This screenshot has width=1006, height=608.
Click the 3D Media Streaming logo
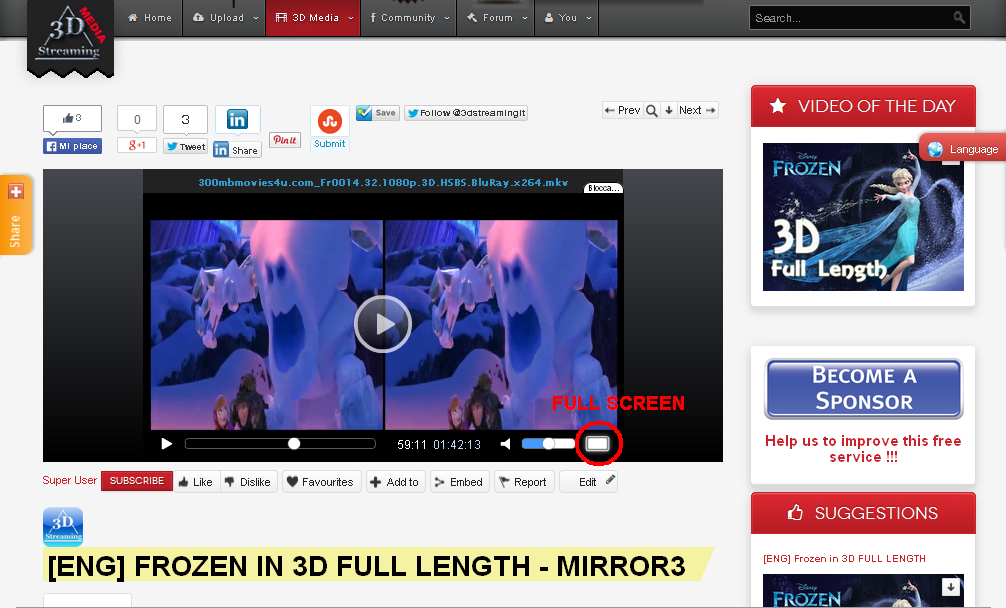[x=71, y=37]
